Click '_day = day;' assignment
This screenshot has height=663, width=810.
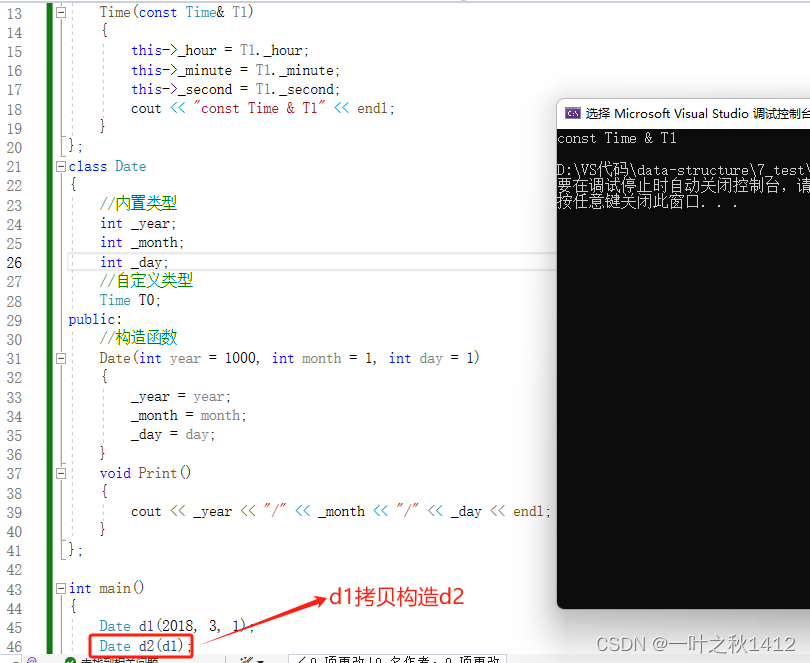click(173, 435)
